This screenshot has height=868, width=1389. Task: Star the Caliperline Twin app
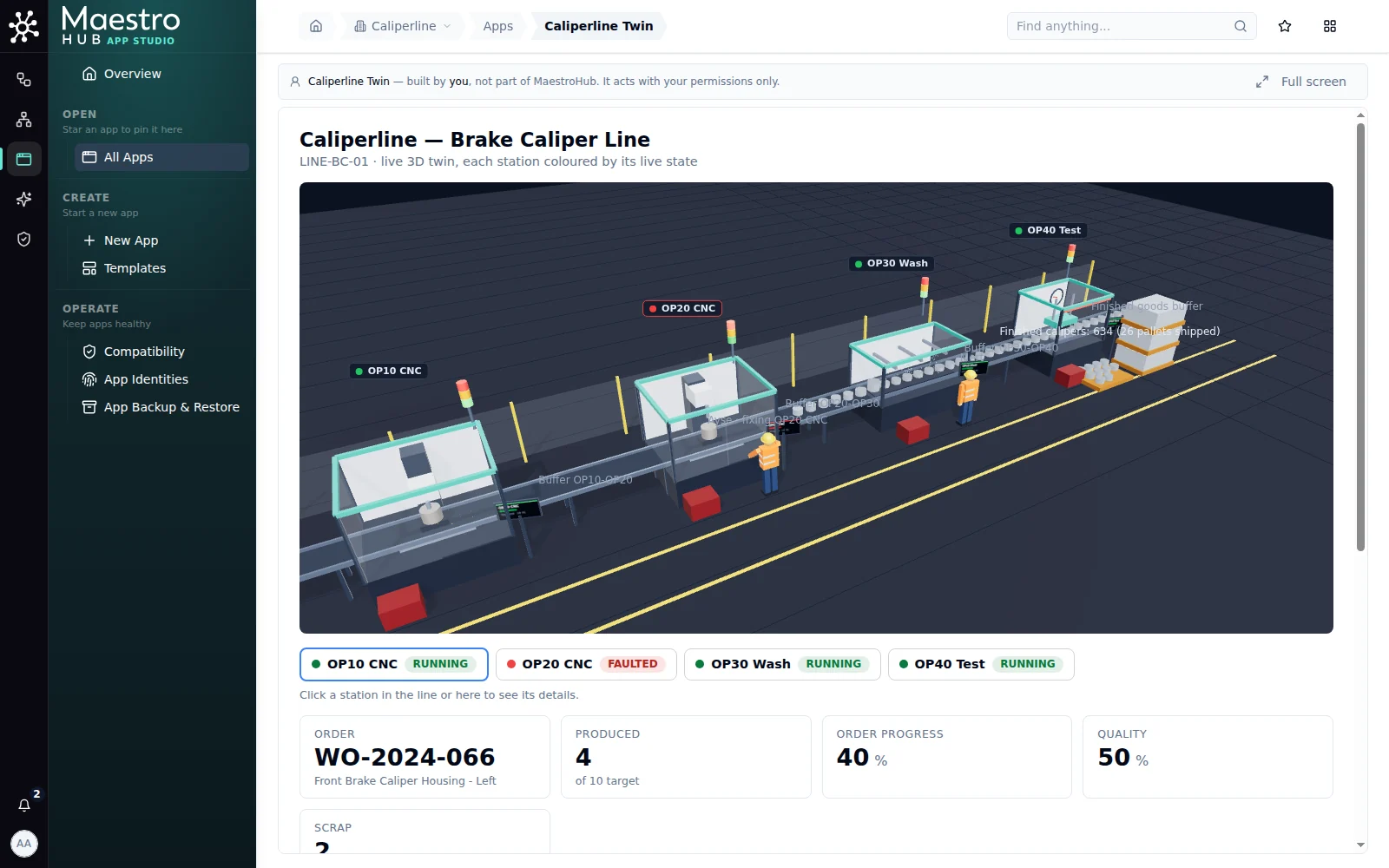(x=1285, y=26)
